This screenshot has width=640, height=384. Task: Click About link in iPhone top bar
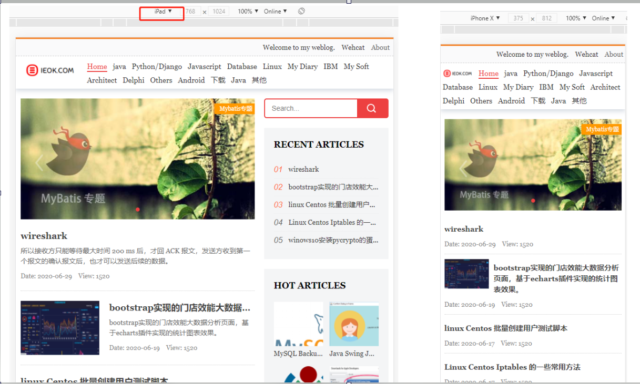(613, 54)
